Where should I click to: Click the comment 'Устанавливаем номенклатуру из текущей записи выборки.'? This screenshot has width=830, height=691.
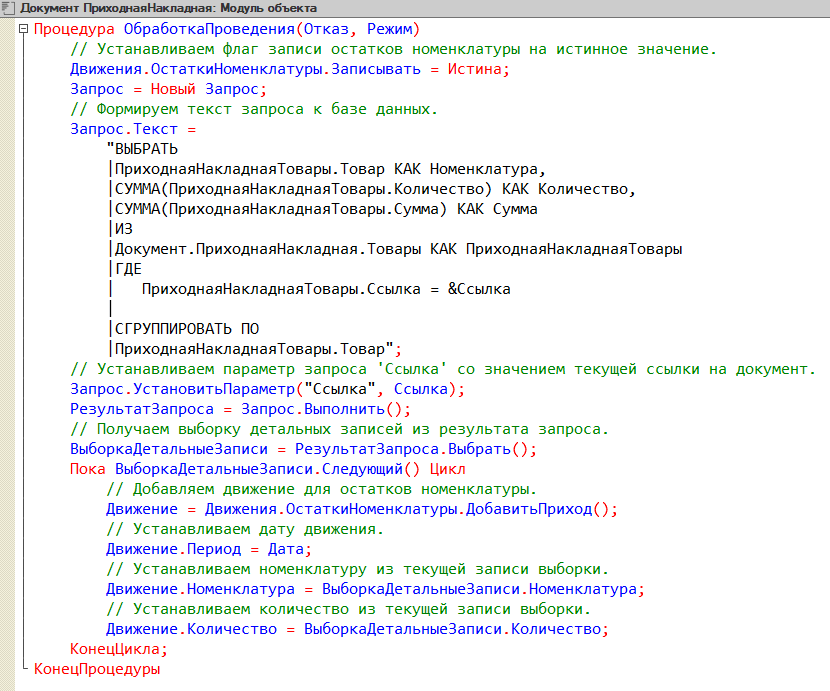(357, 569)
